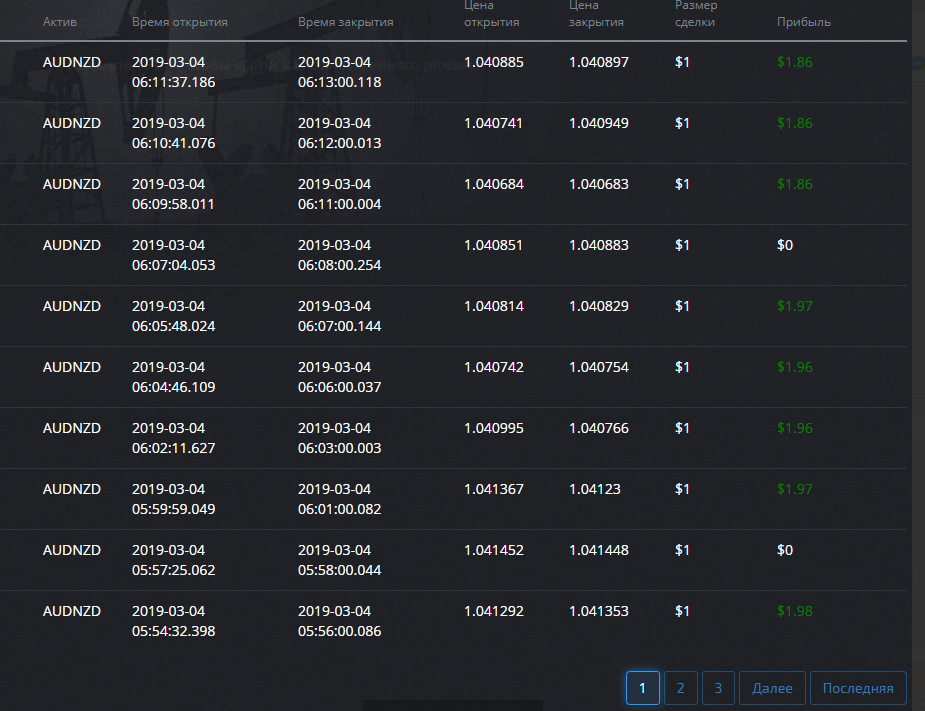
Task: Select the Время закрытия column header
Action: pos(345,22)
